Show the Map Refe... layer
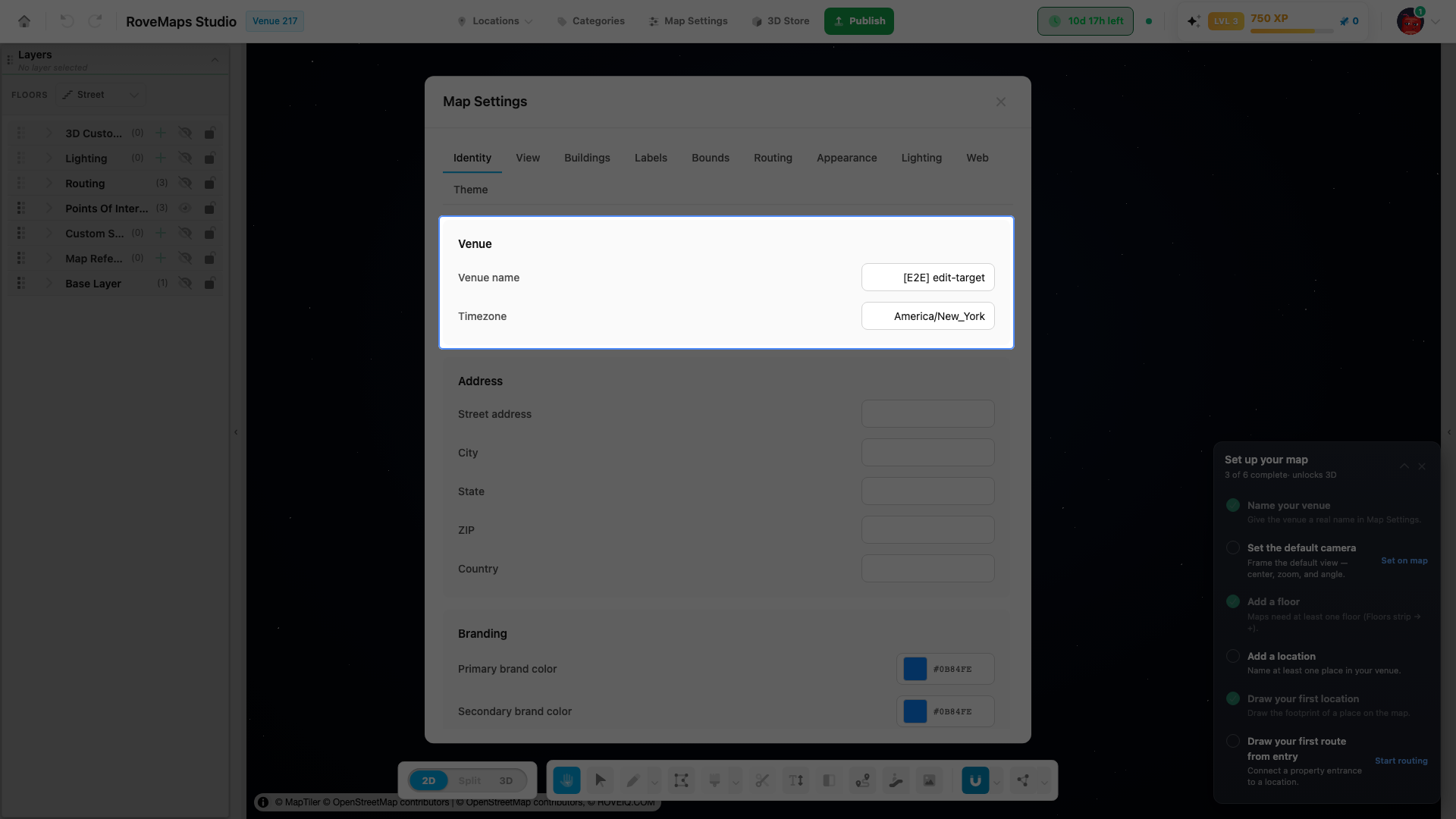Screen dimensions: 1456x819 [185, 258]
